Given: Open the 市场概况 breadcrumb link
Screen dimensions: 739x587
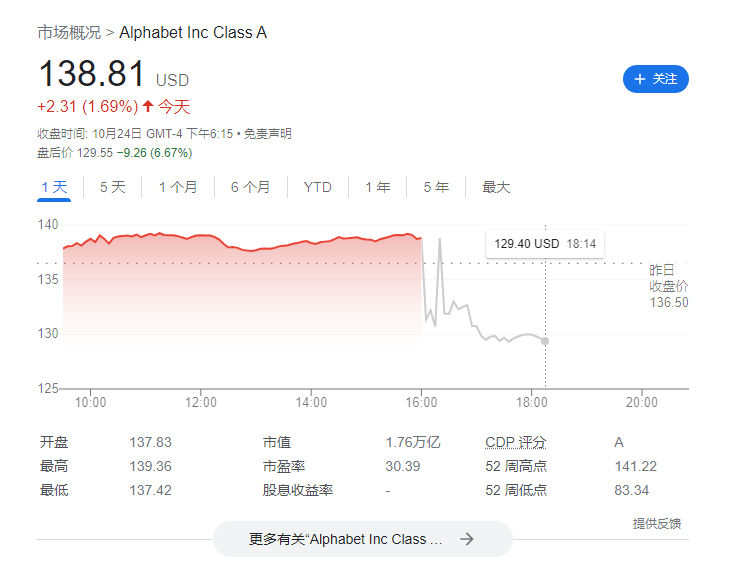Looking at the screenshot, I should (x=69, y=33).
